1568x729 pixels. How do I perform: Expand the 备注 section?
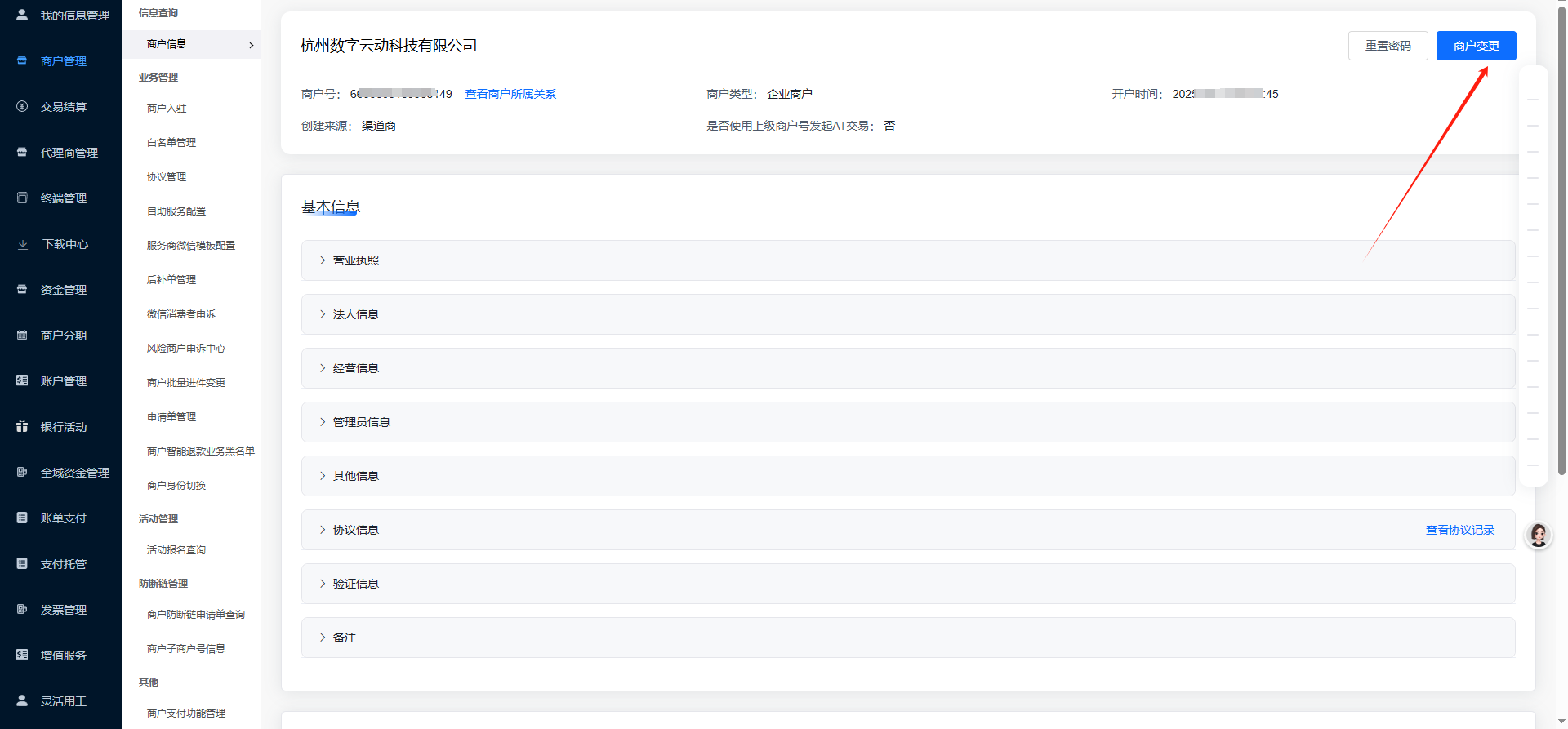coord(344,638)
